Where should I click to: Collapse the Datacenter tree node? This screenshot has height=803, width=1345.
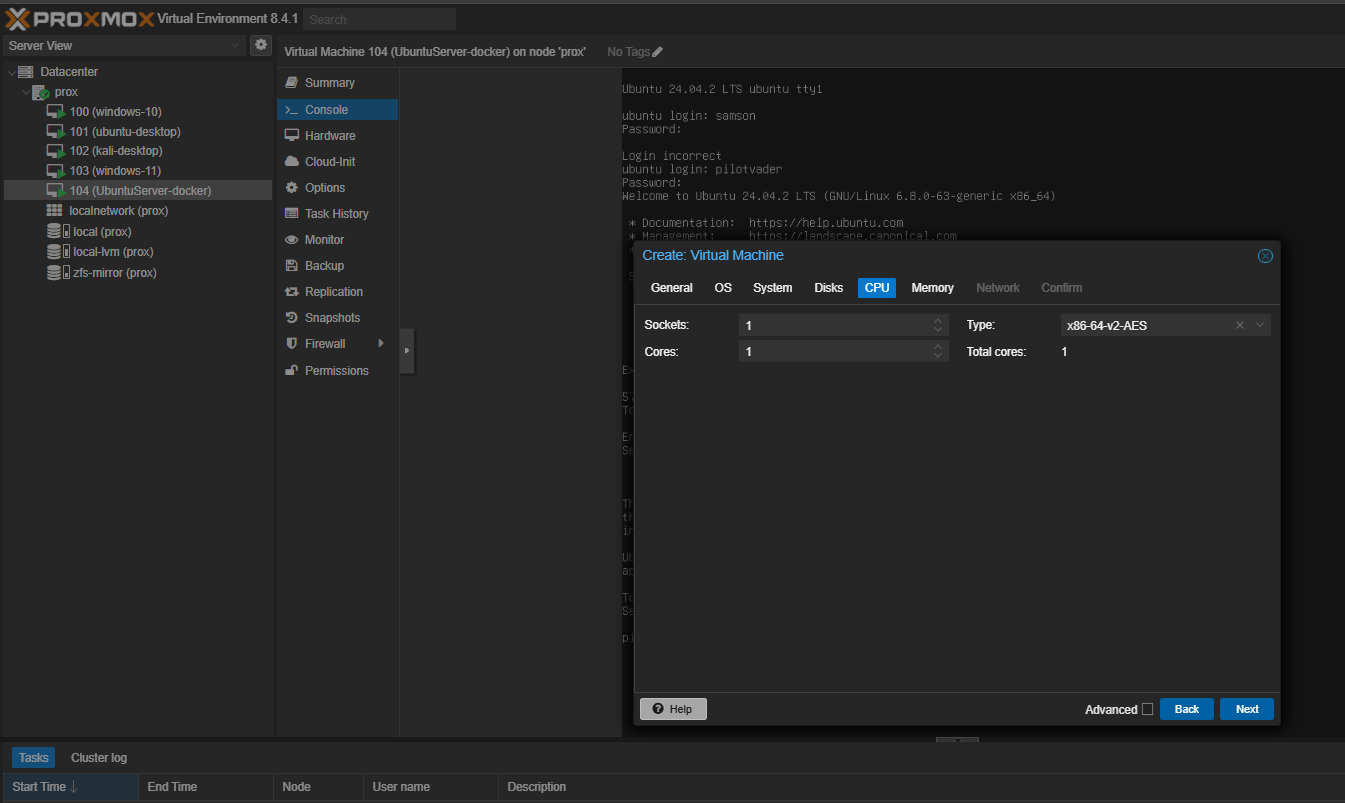pos(11,72)
